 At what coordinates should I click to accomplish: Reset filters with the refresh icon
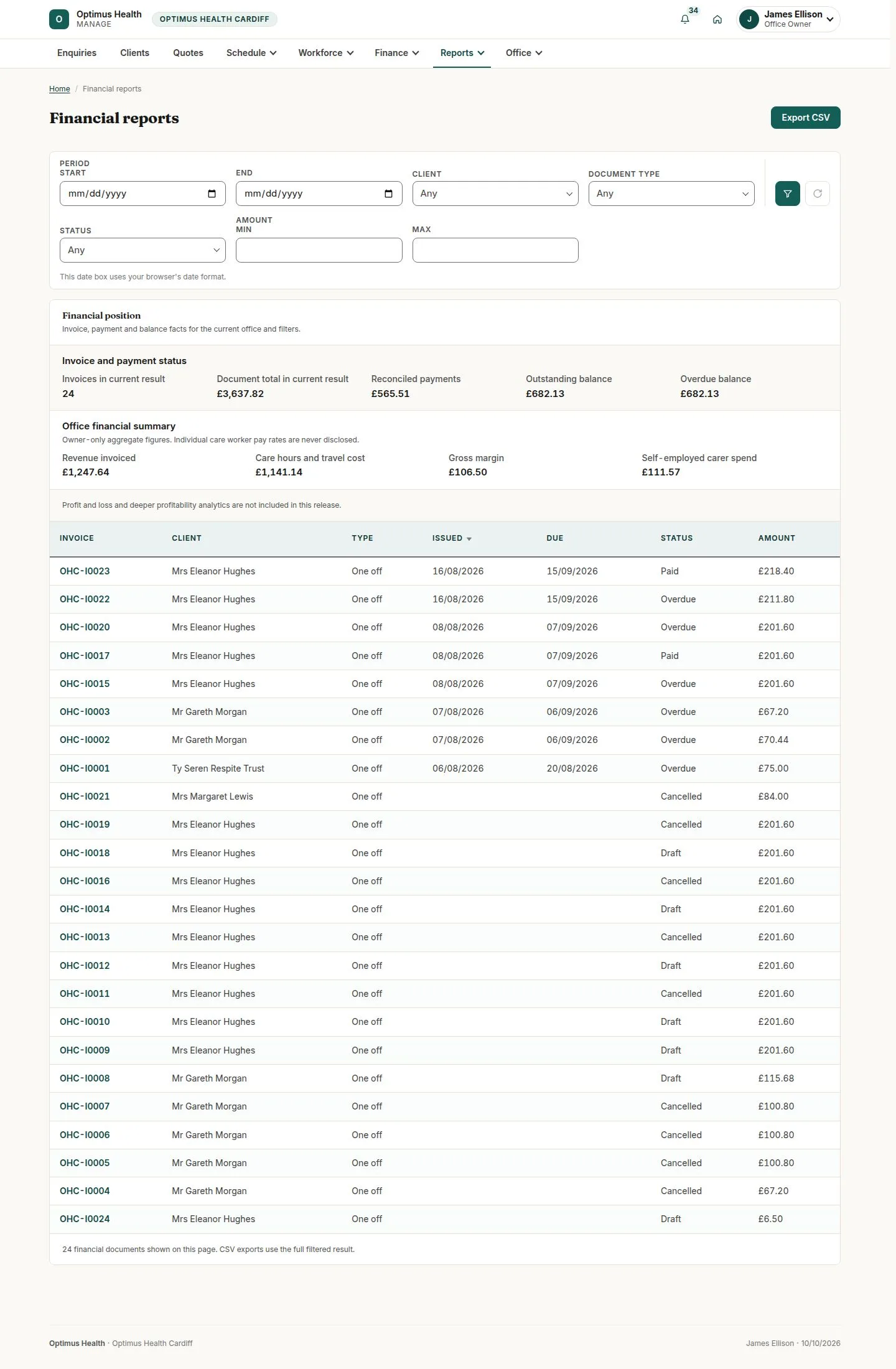coord(818,194)
